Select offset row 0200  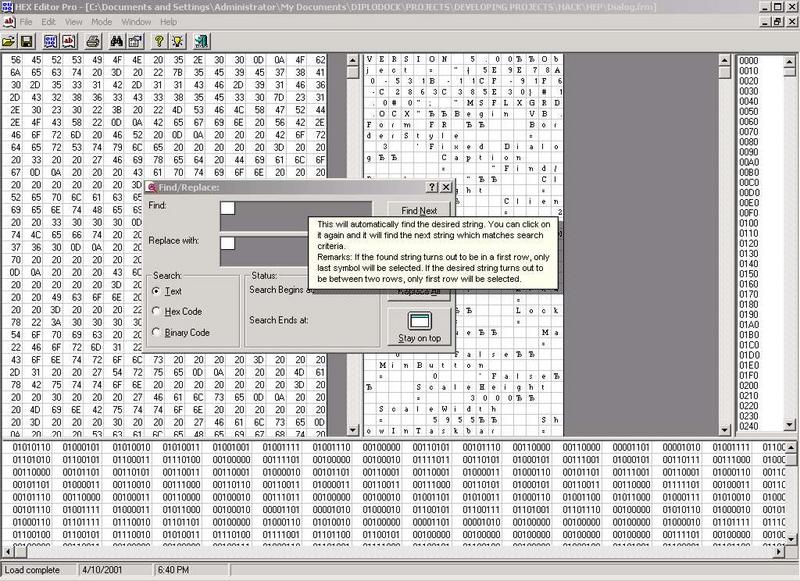(x=748, y=386)
